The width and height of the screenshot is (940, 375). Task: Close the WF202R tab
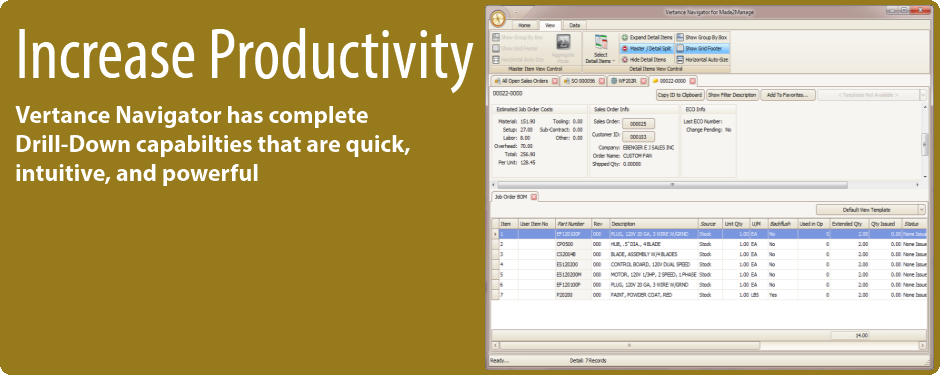coord(643,81)
